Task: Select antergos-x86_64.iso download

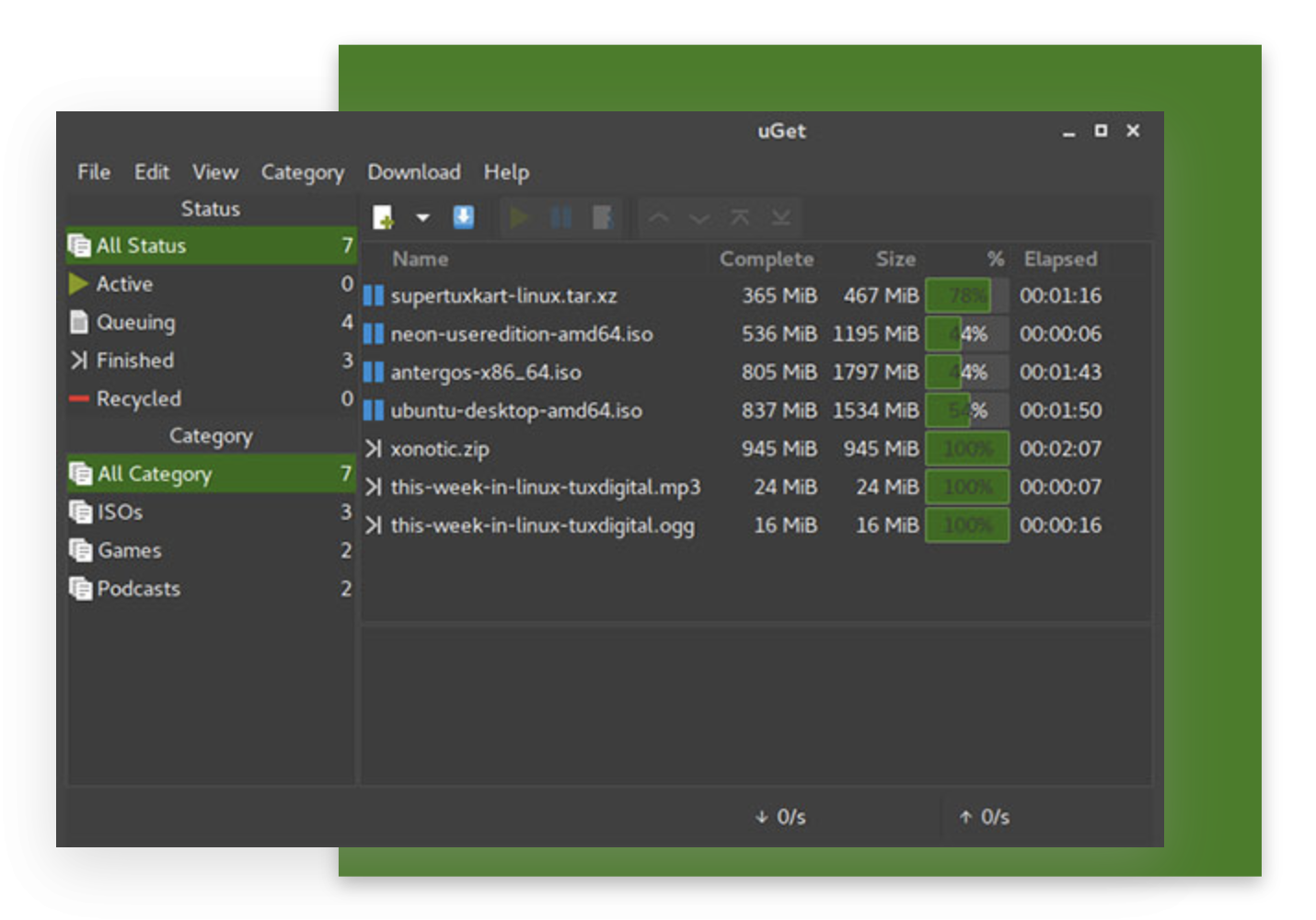Action: 755,373
